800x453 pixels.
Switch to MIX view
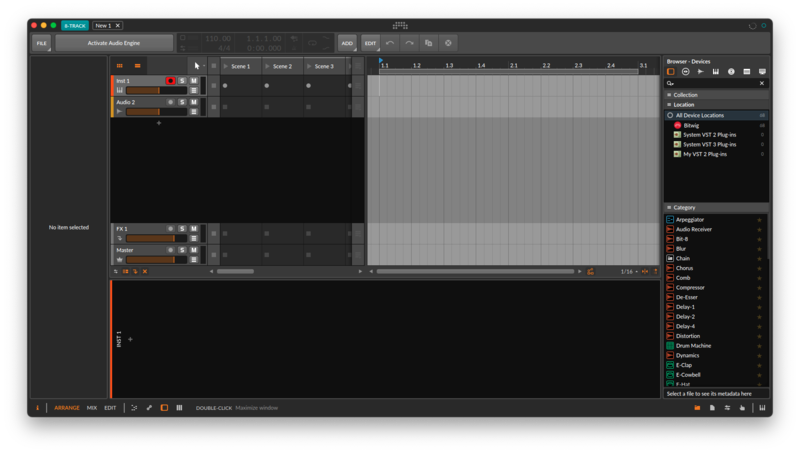pos(92,408)
